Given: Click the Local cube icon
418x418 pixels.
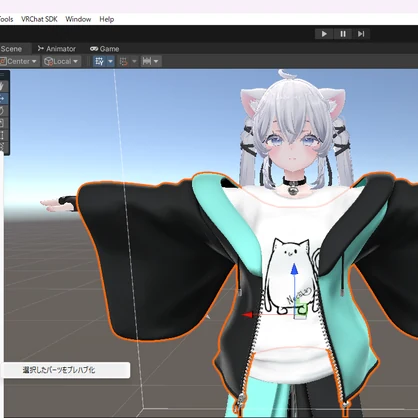Looking at the screenshot, I should pyautogui.click(x=49, y=61).
